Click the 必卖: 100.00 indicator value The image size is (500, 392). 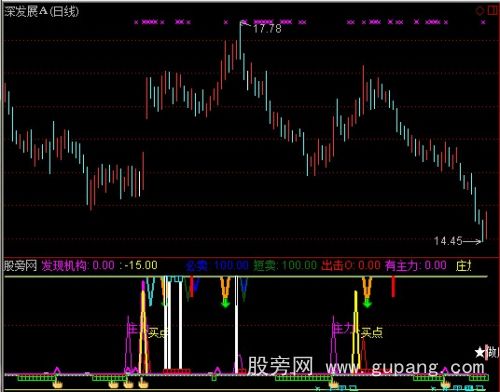point(217,266)
